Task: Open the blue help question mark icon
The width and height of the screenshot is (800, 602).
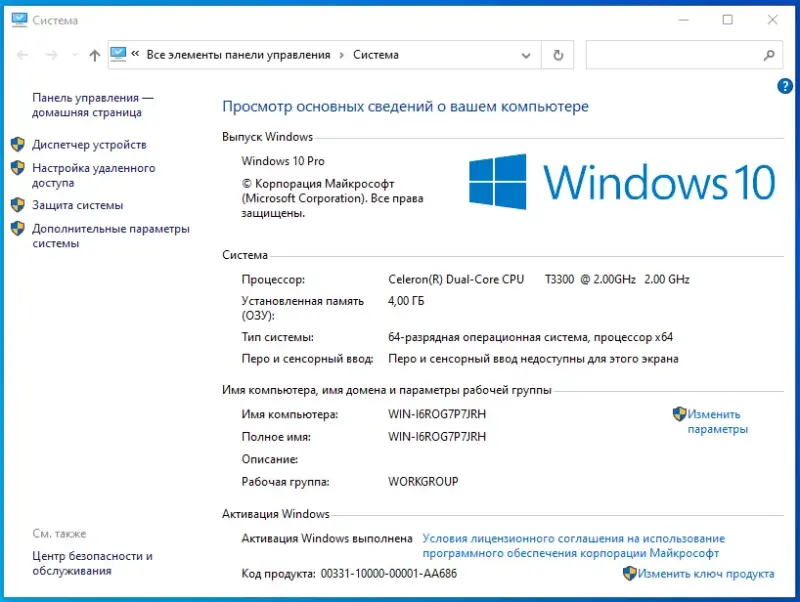Action: click(785, 86)
